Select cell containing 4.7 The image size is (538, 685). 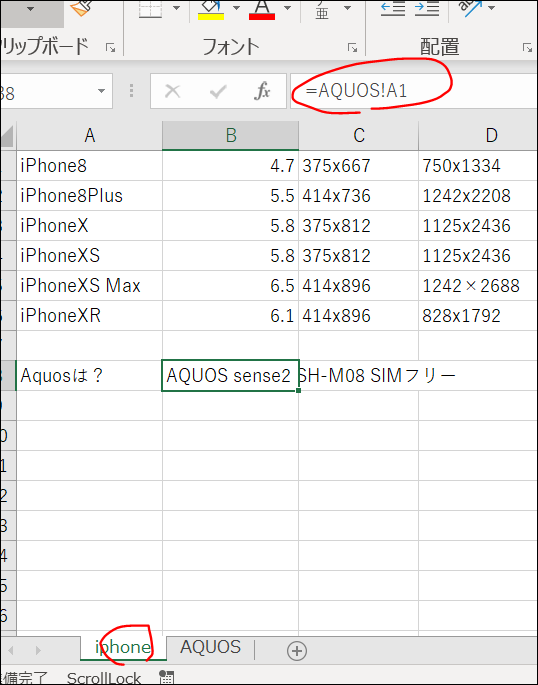231,166
